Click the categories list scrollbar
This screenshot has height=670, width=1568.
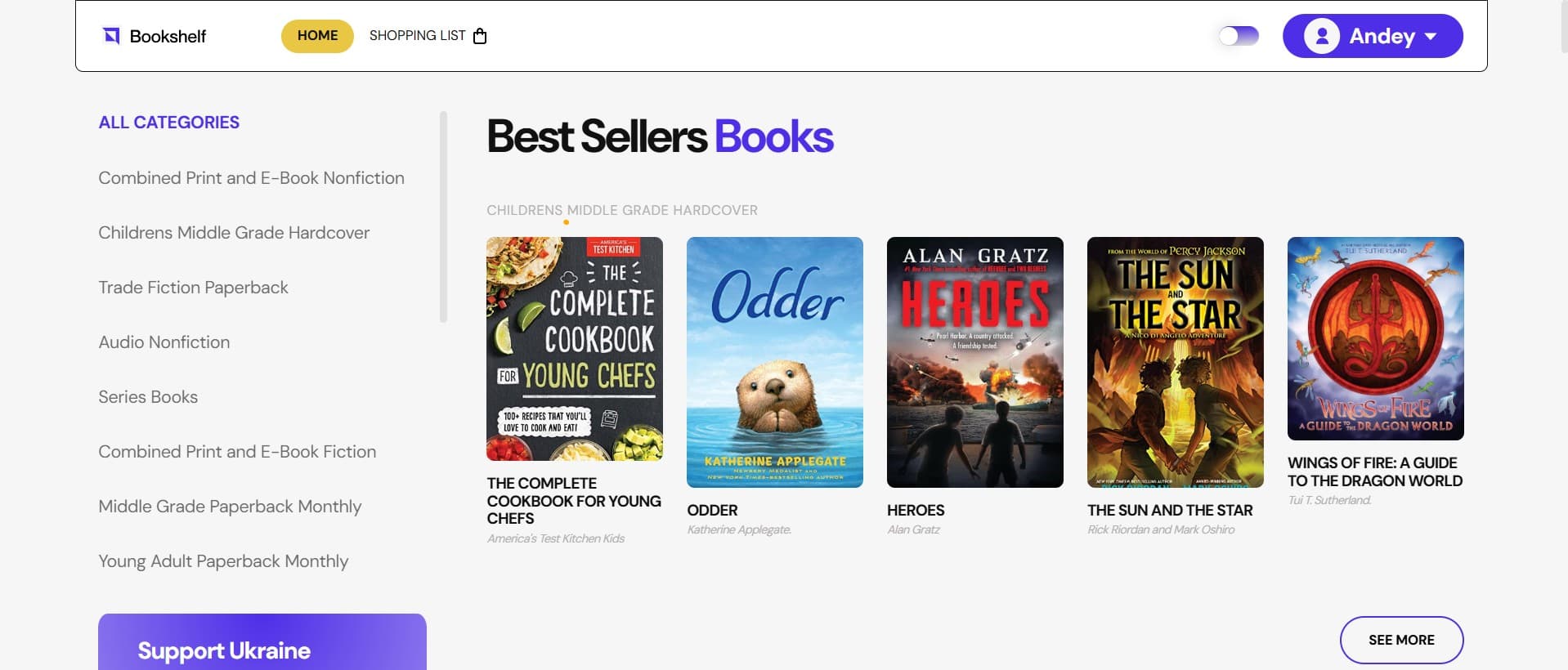tap(443, 217)
